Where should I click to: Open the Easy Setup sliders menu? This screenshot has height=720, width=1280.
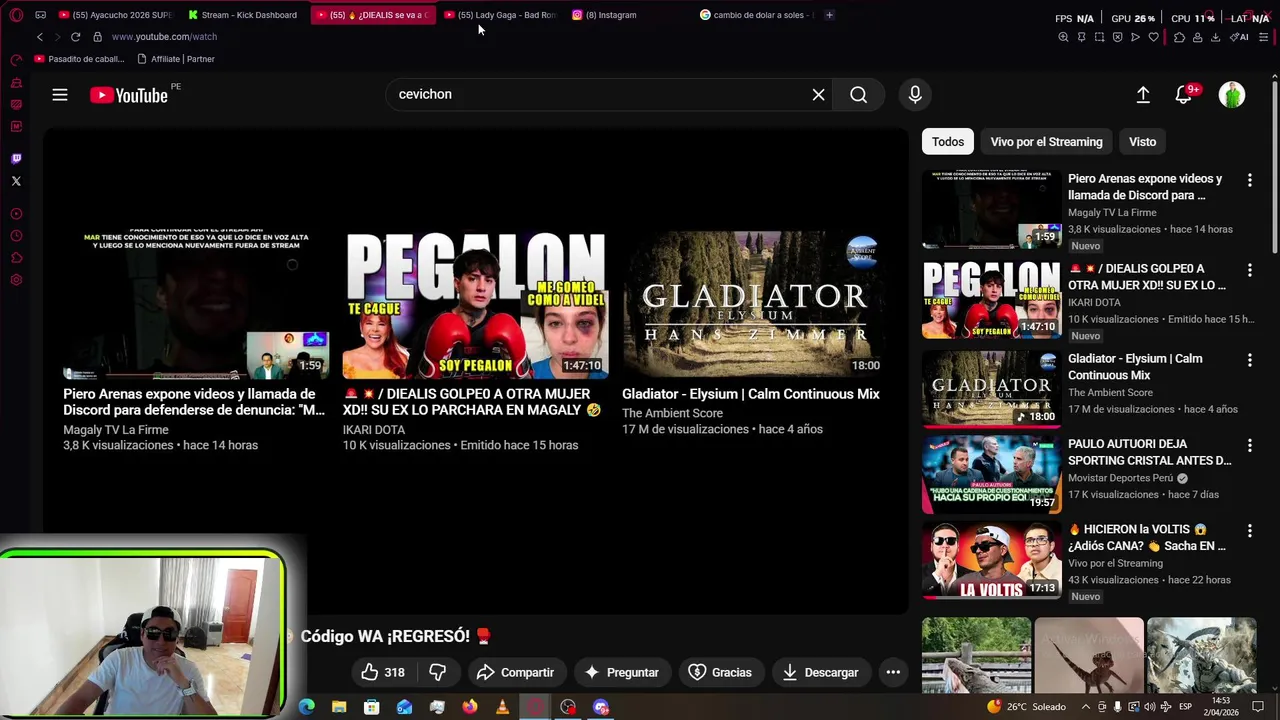(x=1264, y=37)
